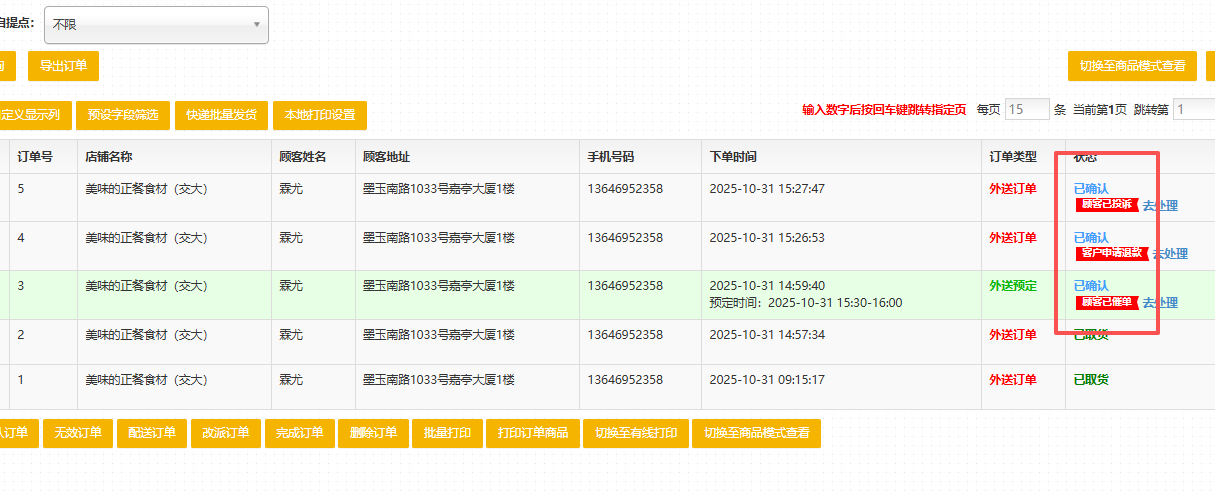Click 快递批量发货 button
Image resolution: width=1215 pixels, height=491 pixels.
(220, 115)
